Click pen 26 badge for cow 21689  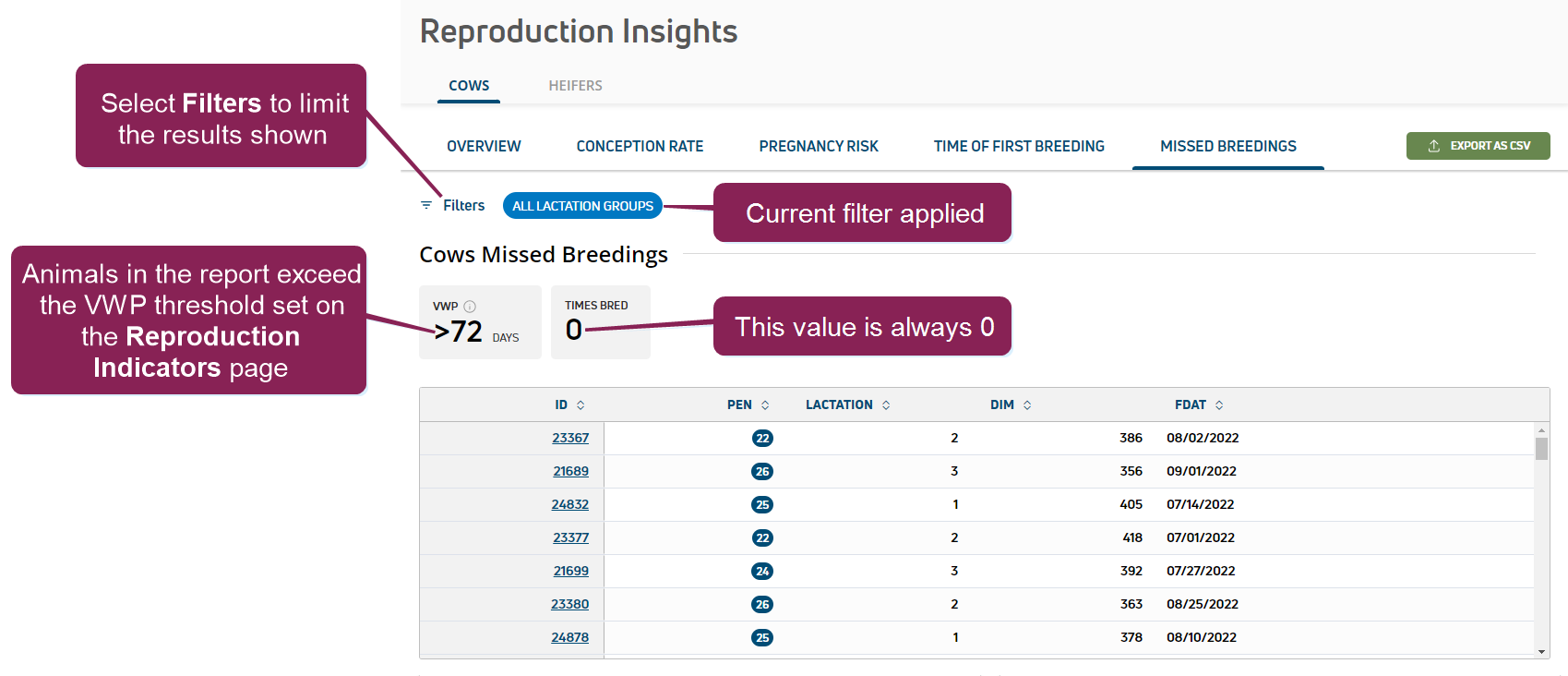pyautogui.click(x=762, y=472)
